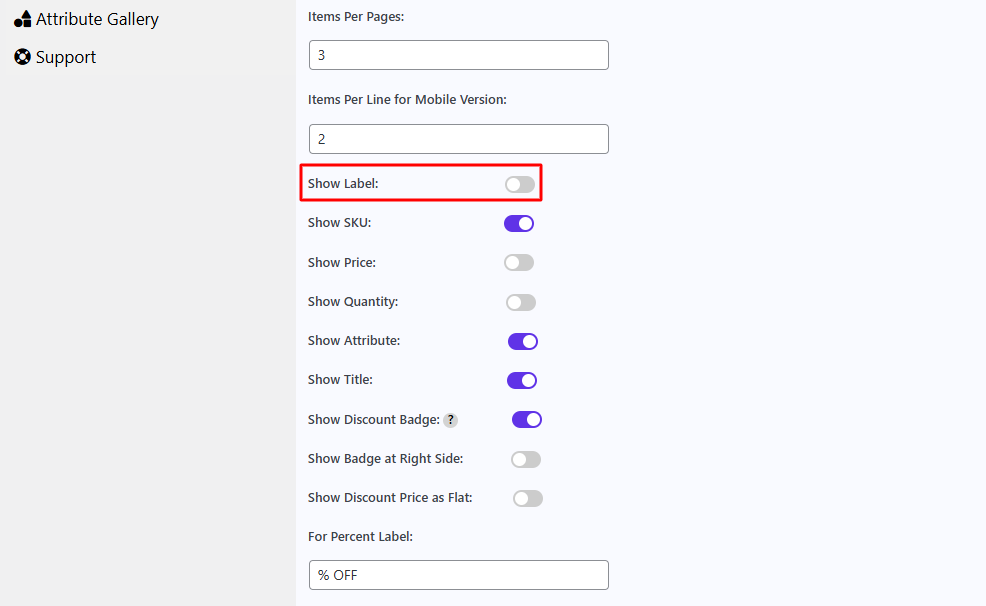Click the Show Discount Badge label text
Image resolution: width=986 pixels, height=606 pixels.
374,419
